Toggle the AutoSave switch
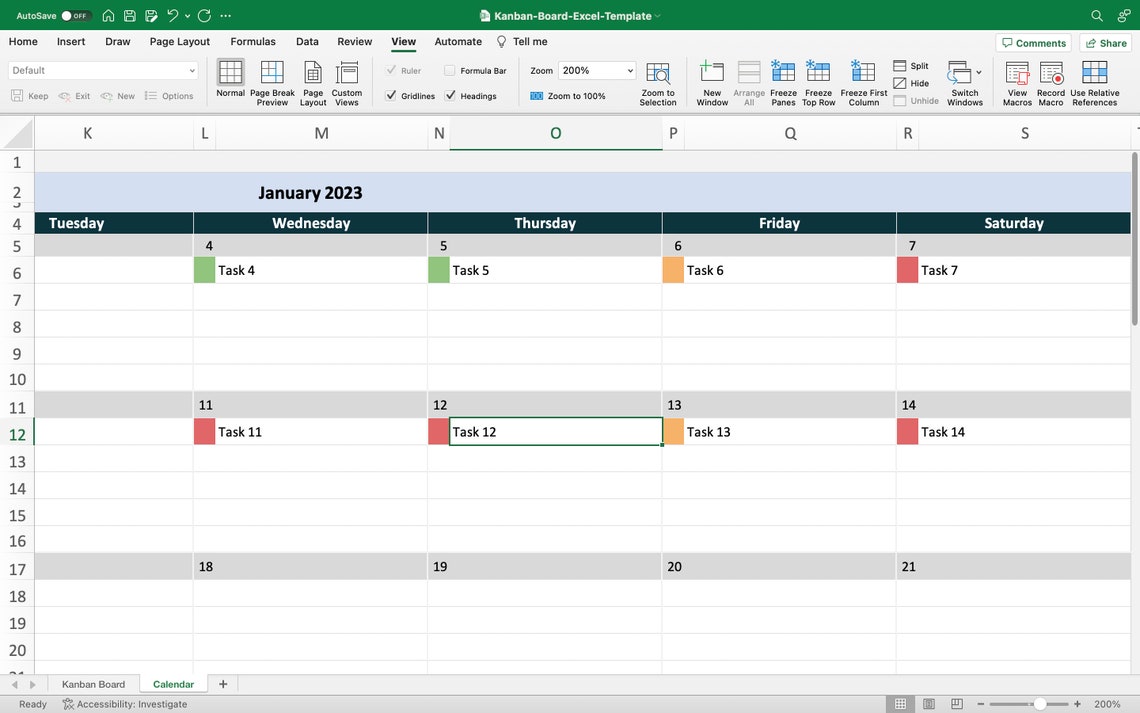 coord(76,15)
